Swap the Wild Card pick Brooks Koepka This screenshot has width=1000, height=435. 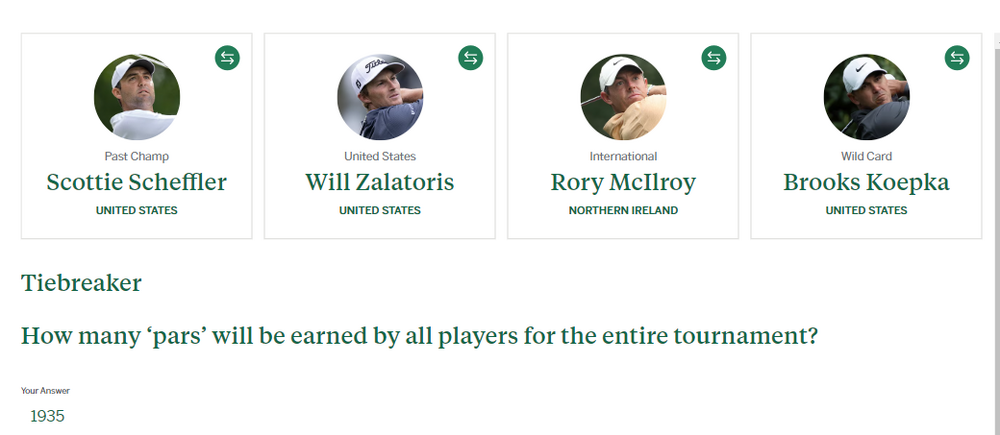pyautogui.click(x=957, y=58)
